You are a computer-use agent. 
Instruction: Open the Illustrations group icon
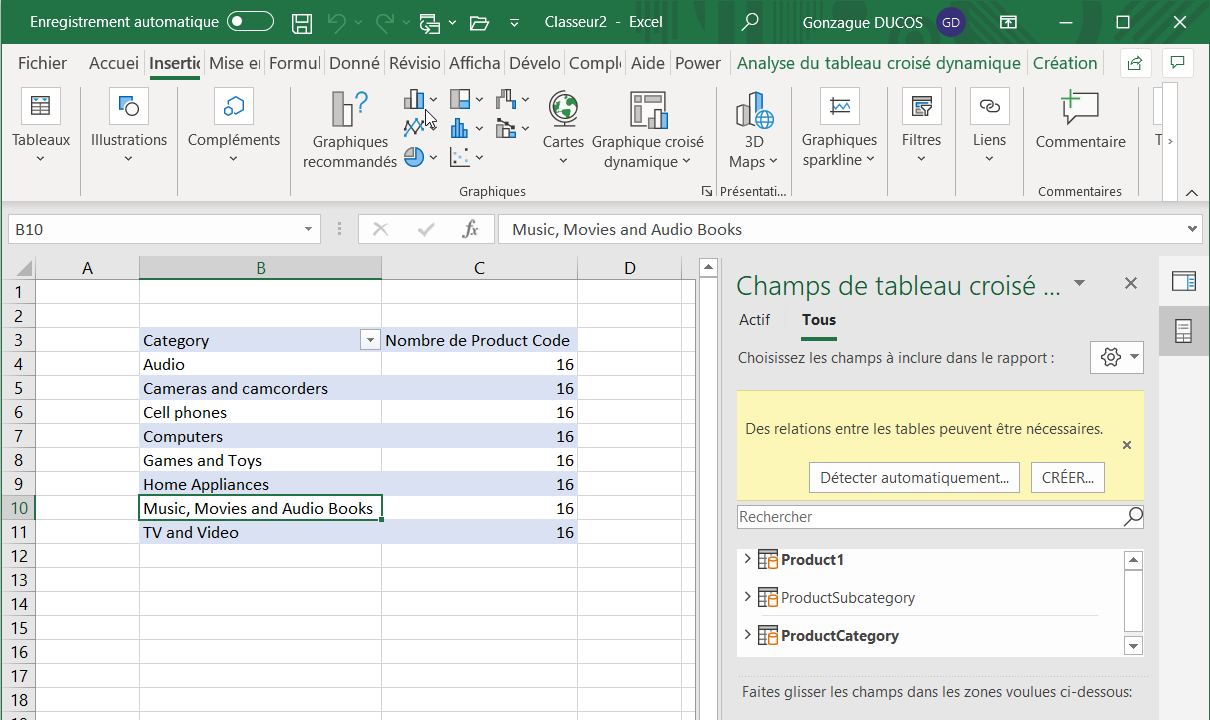click(129, 105)
